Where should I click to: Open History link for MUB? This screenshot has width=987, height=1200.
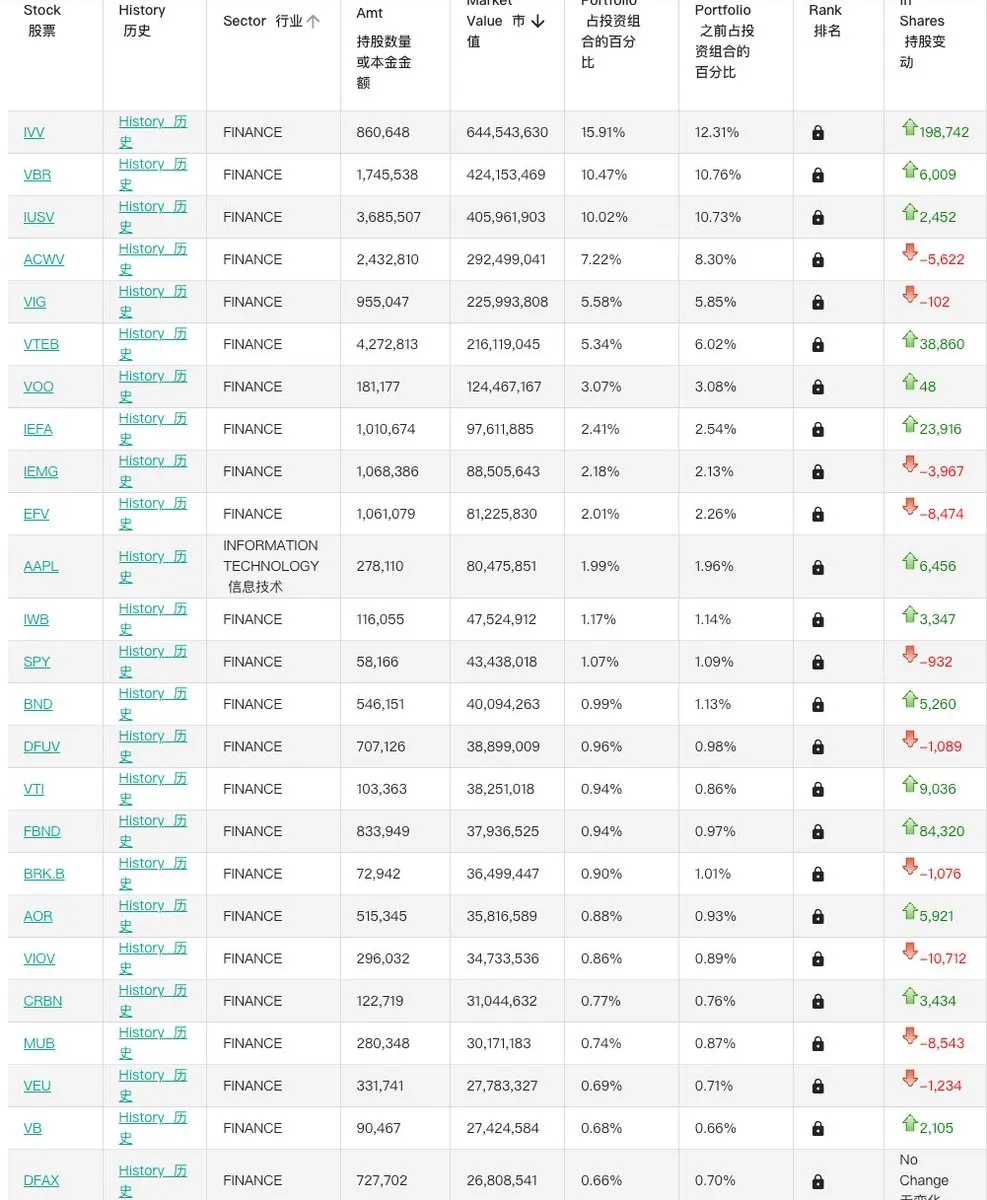152,1043
